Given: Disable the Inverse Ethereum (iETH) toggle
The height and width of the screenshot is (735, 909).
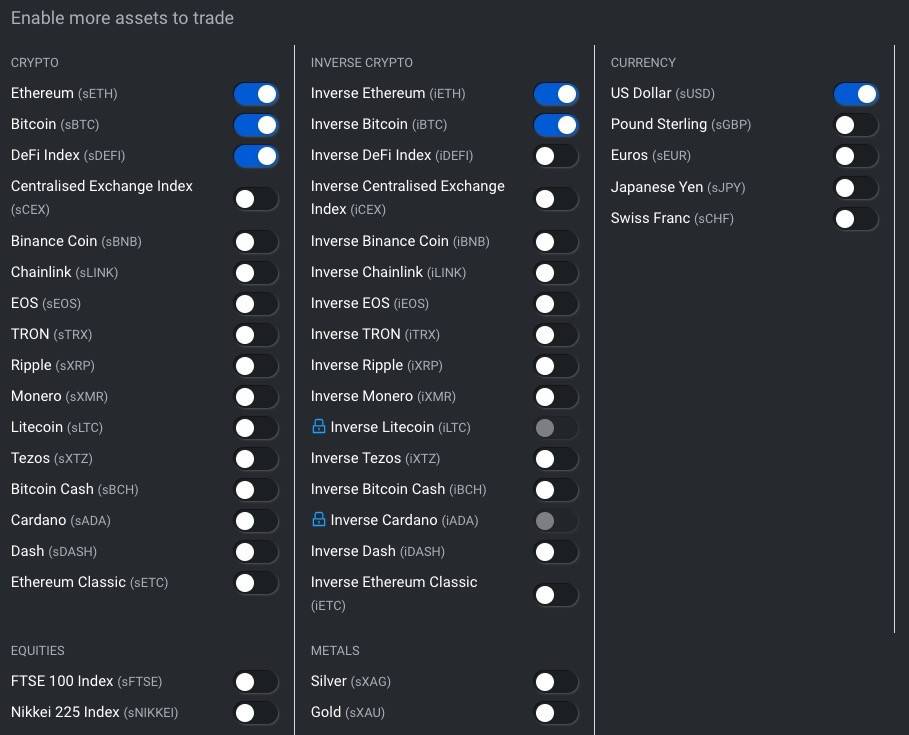Looking at the screenshot, I should [556, 94].
